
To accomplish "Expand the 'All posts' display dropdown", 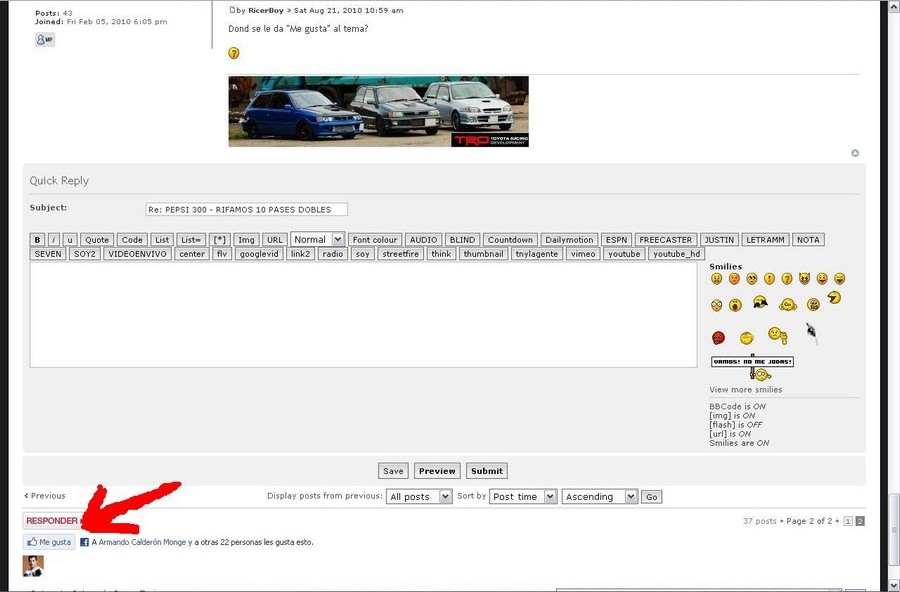I will pyautogui.click(x=419, y=497).
